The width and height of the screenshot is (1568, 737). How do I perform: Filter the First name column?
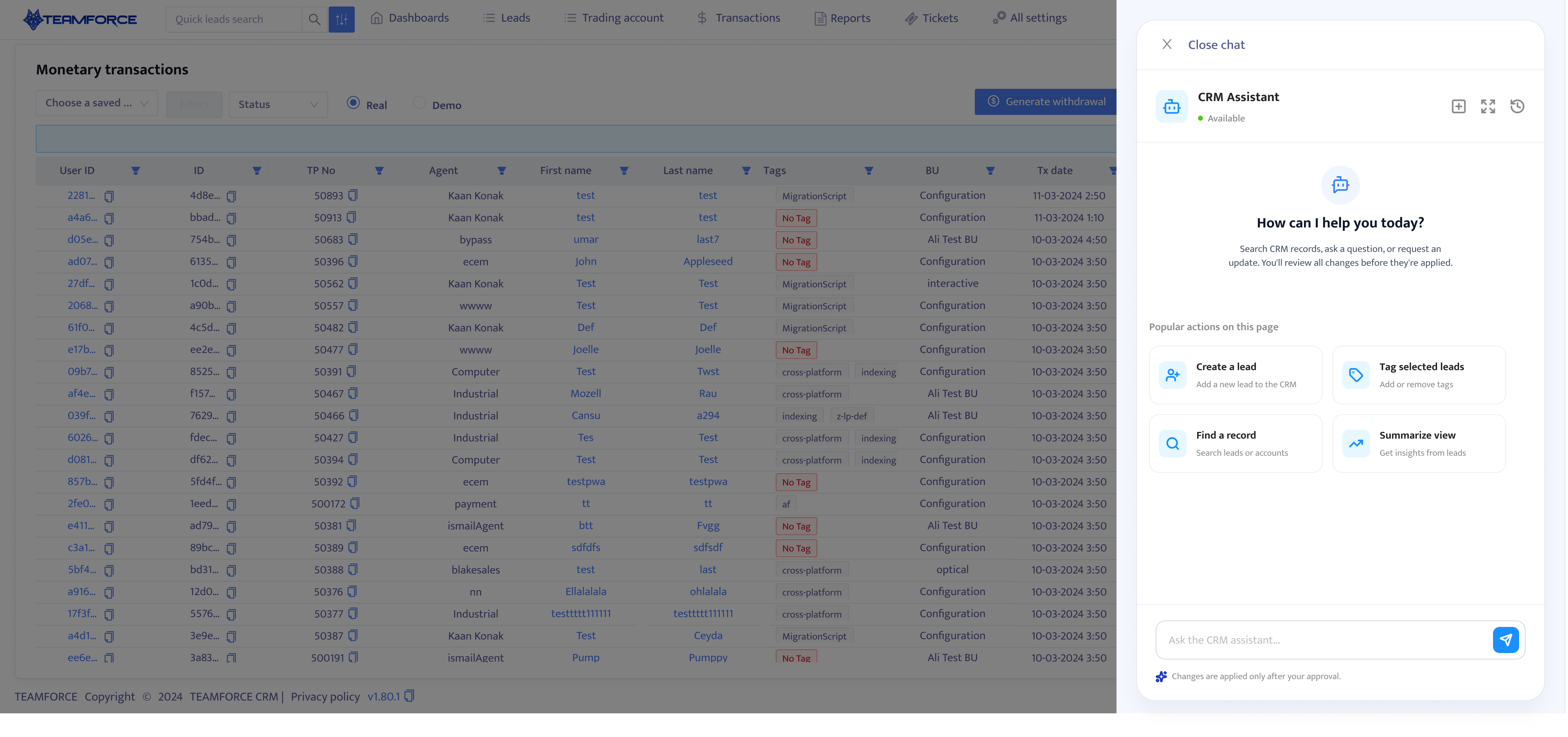pos(624,171)
